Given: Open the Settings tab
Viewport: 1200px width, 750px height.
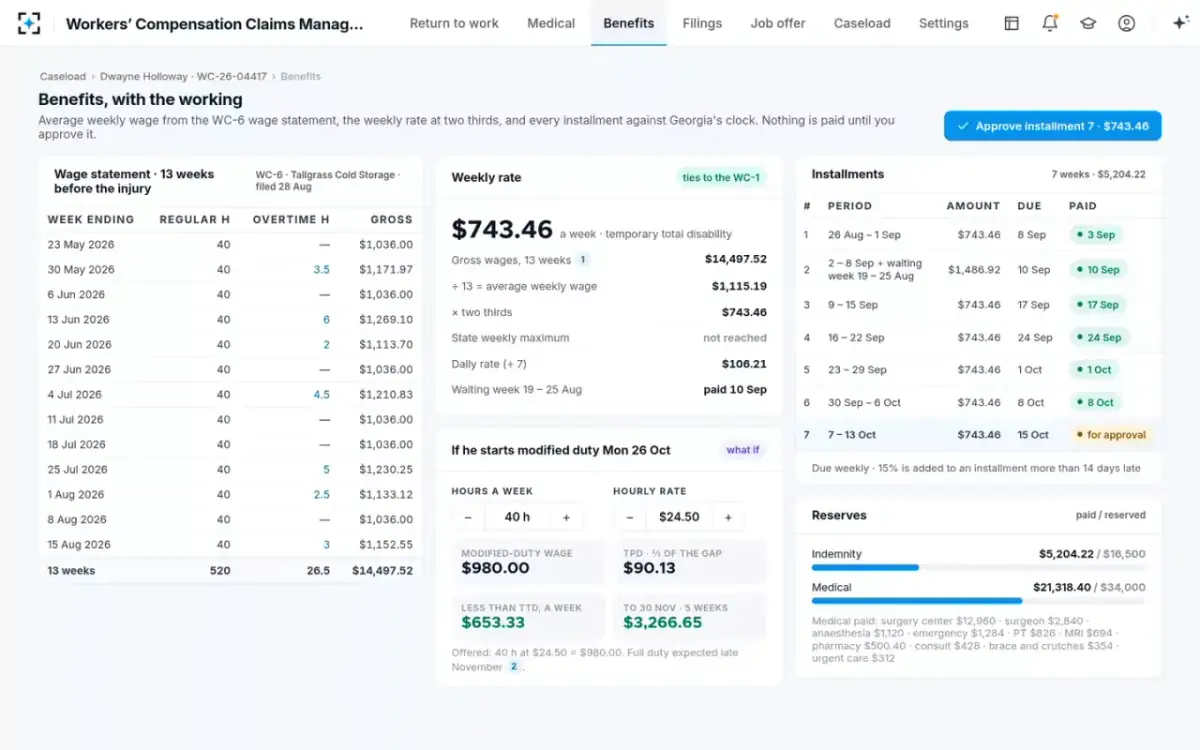Looking at the screenshot, I should (944, 23).
